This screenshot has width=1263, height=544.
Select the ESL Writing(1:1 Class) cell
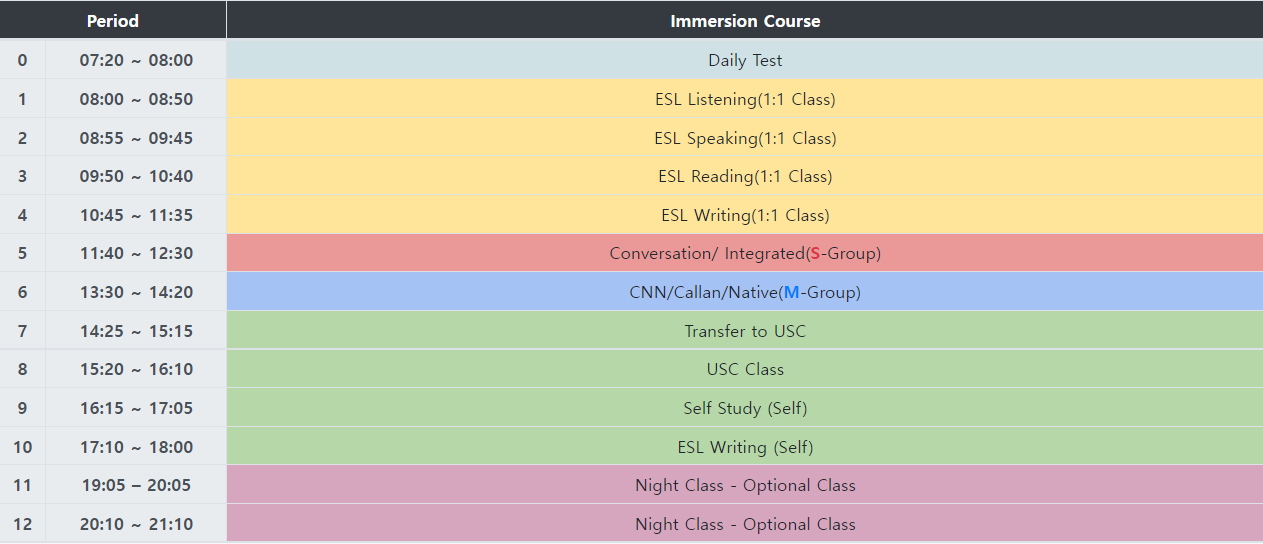point(745,215)
